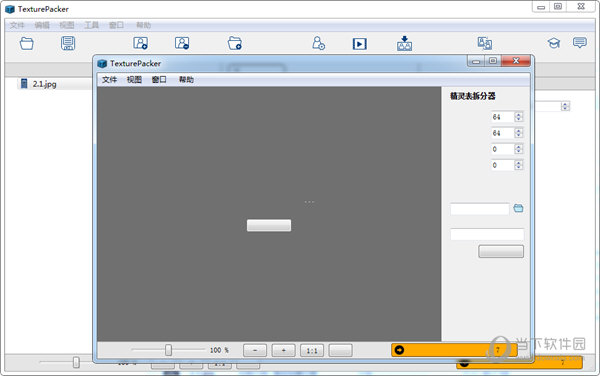Click the publish sprite sheet icon

click(x=404, y=43)
